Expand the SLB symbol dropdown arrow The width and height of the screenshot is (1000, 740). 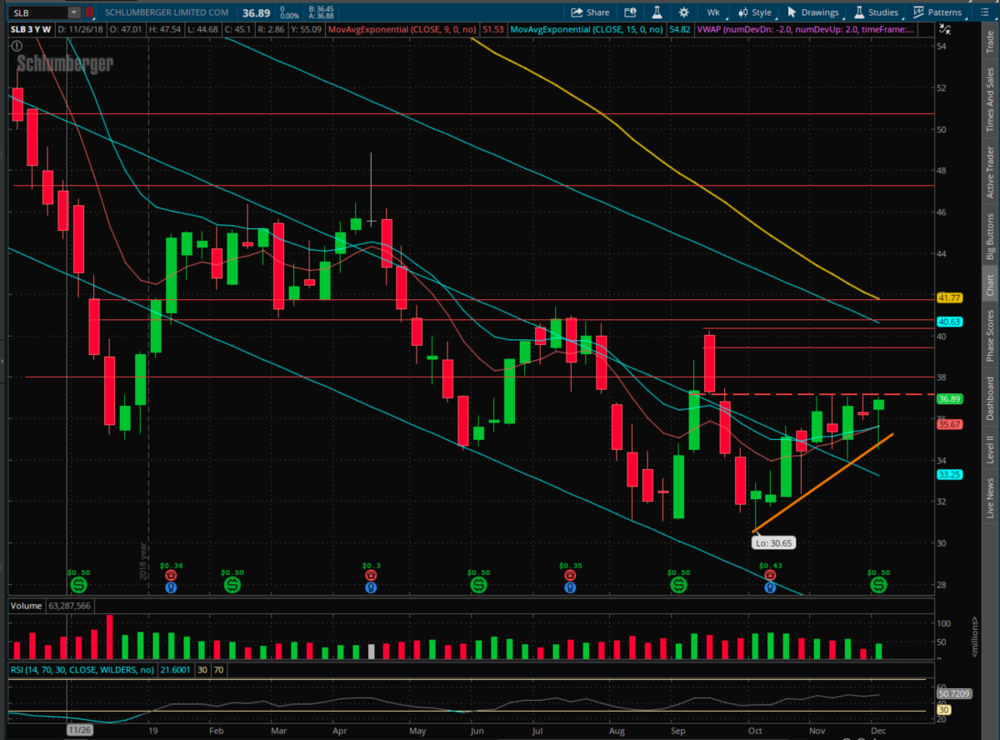75,13
